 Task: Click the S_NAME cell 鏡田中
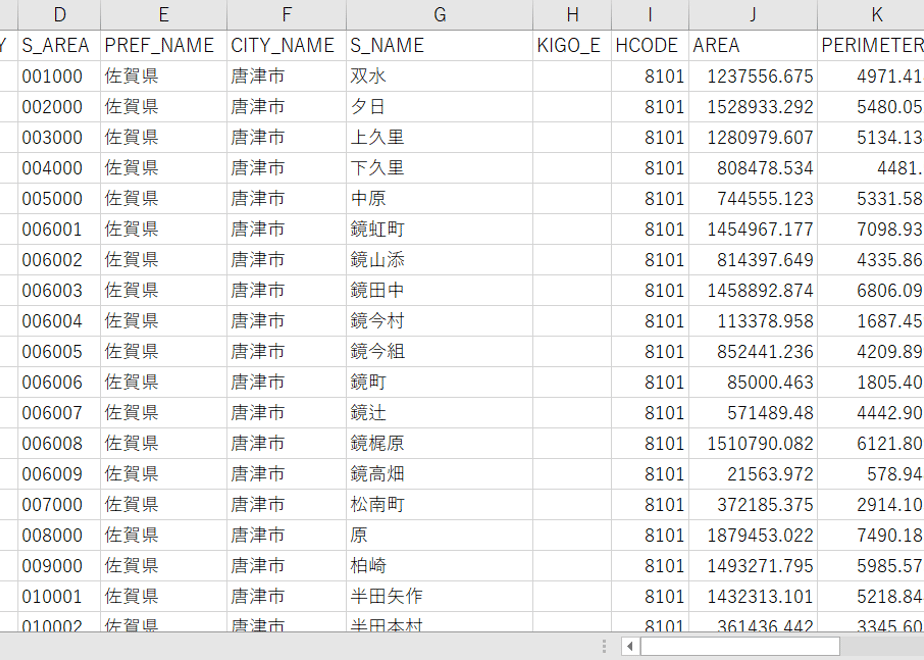tap(440, 291)
